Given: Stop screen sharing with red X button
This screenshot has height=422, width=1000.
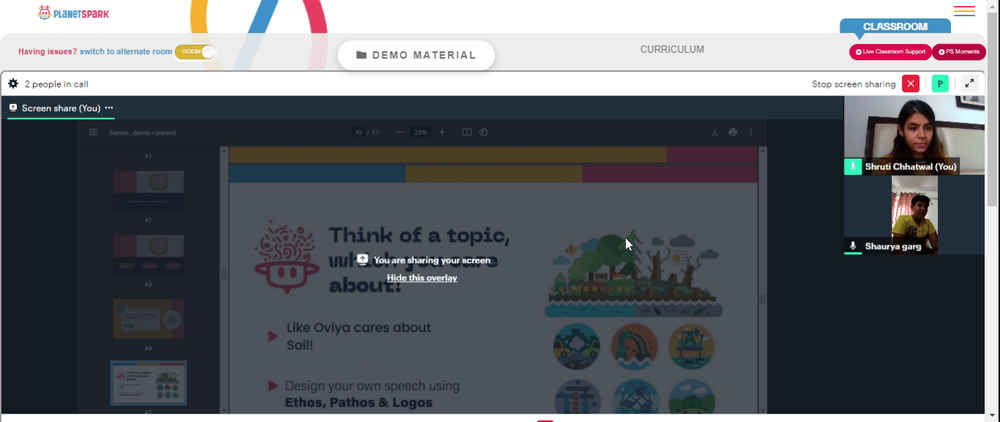Looking at the screenshot, I should click(911, 84).
